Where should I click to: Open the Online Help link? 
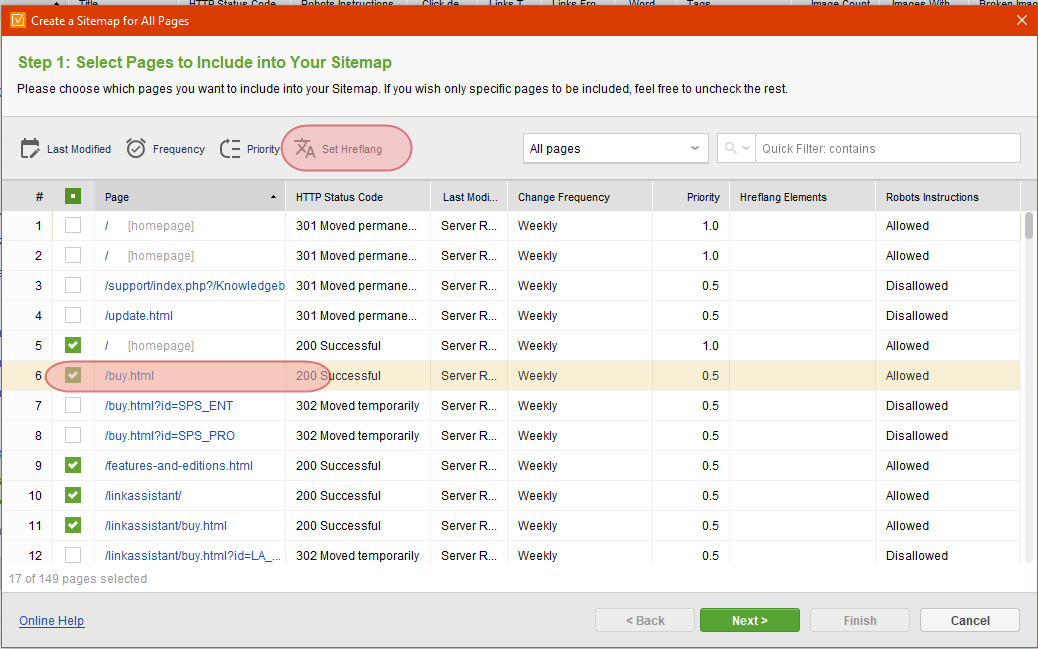pyautogui.click(x=52, y=621)
